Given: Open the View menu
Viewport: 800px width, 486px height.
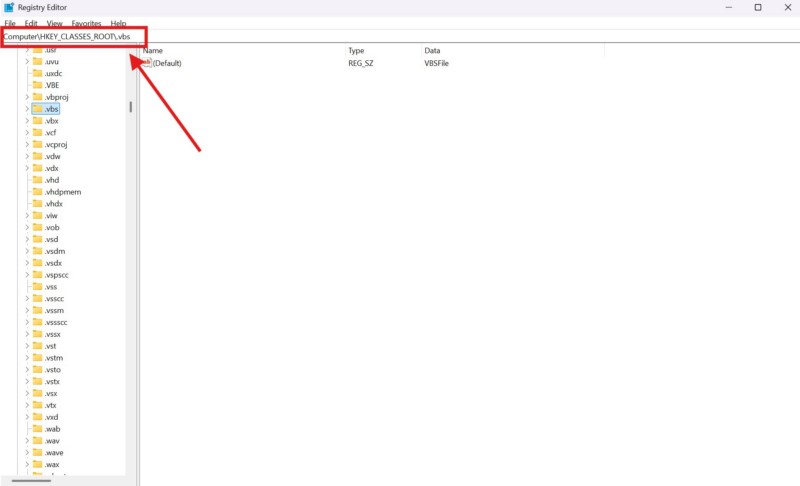Looking at the screenshot, I should pyautogui.click(x=55, y=23).
